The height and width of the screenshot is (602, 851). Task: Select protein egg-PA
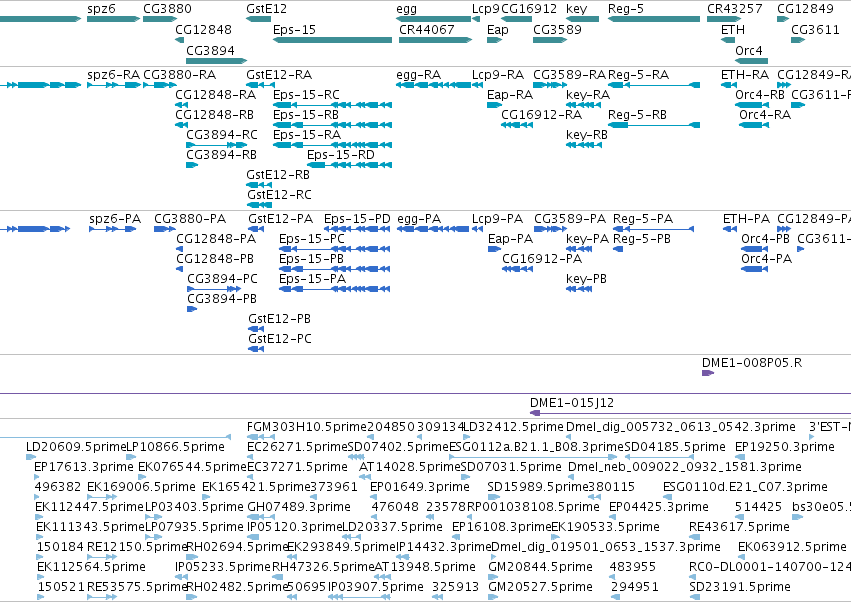(x=433, y=229)
